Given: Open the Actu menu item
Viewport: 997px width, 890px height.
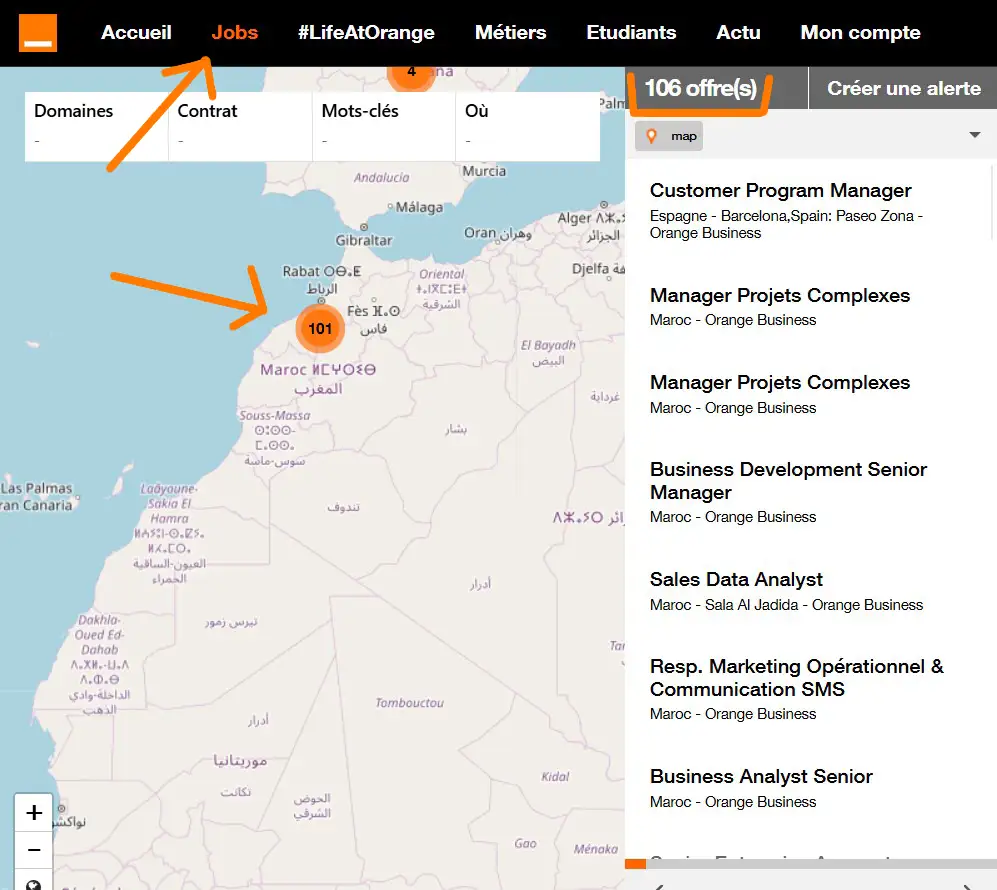Looking at the screenshot, I should [x=738, y=32].
